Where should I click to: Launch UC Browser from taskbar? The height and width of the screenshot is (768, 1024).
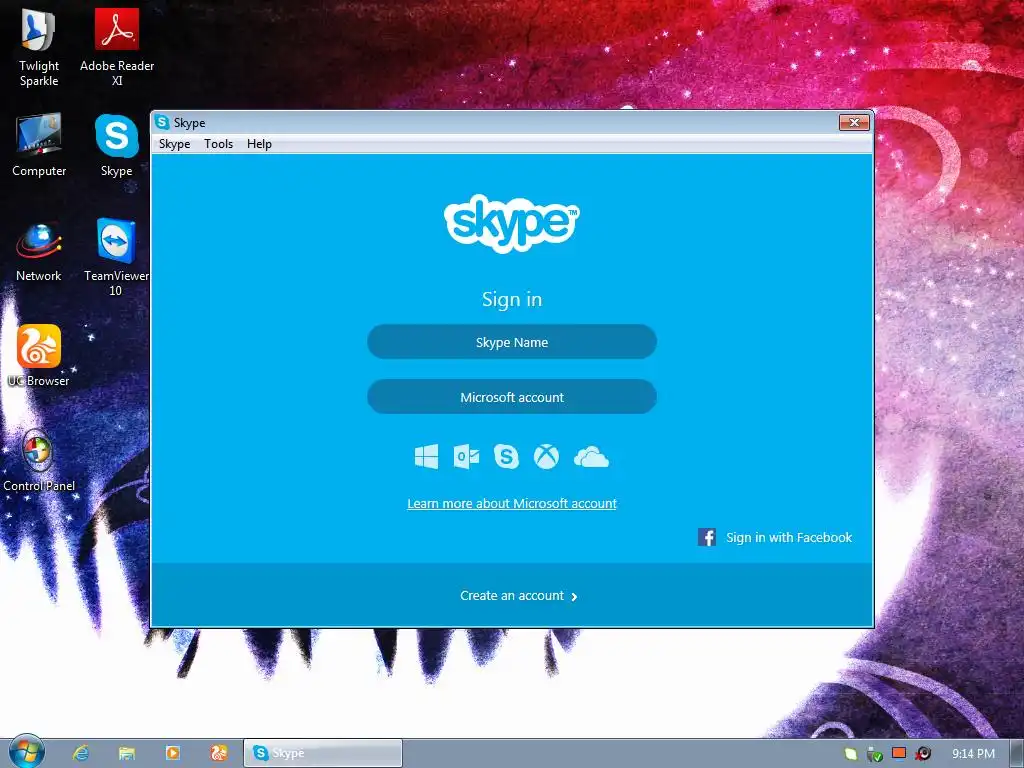click(218, 753)
